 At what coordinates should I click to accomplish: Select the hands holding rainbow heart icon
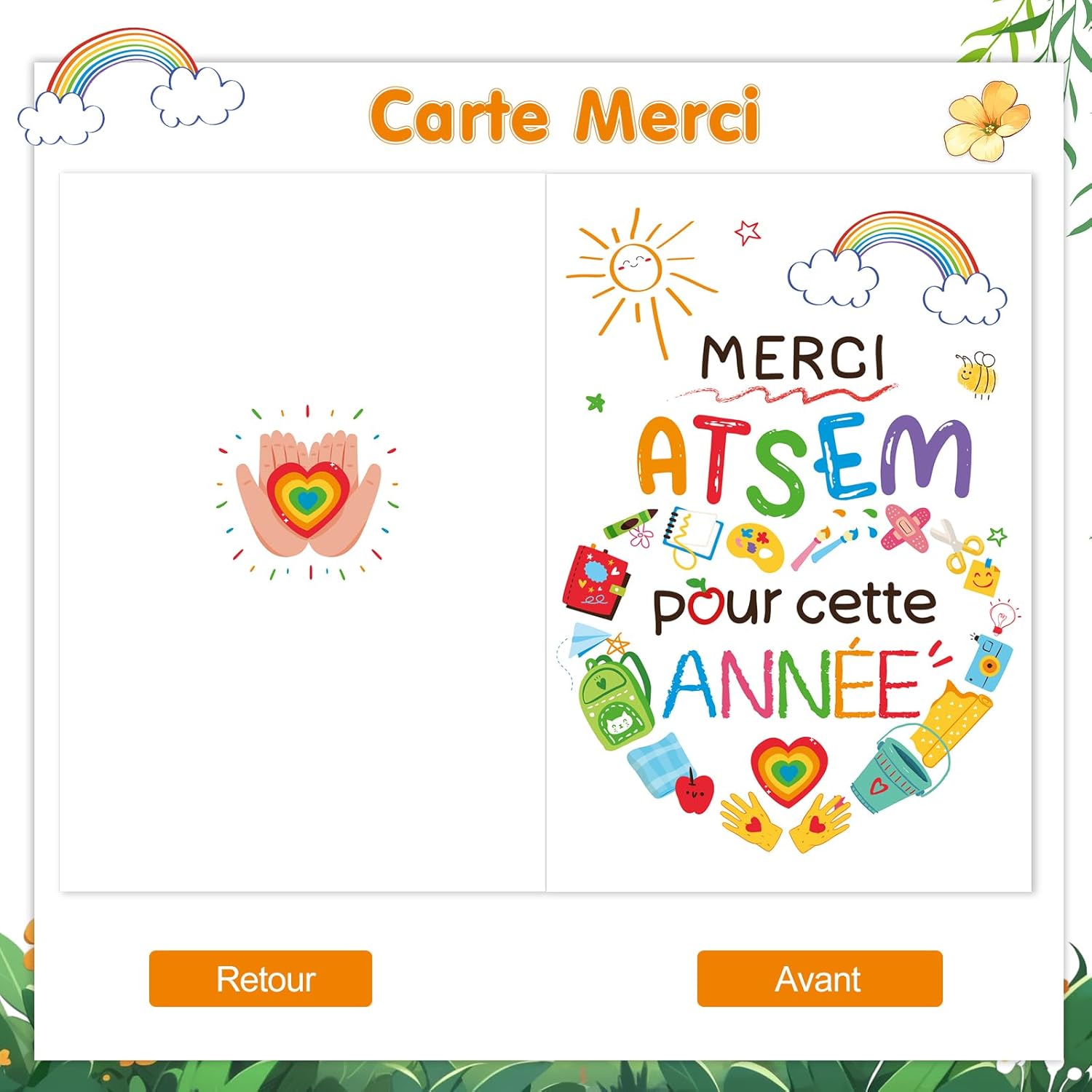pyautogui.click(x=307, y=492)
